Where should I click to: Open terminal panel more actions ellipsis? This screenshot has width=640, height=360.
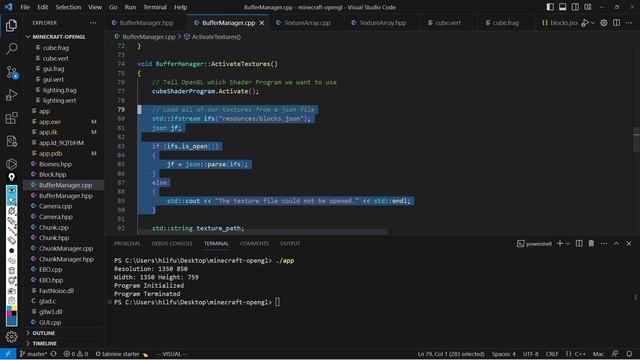coord(604,243)
